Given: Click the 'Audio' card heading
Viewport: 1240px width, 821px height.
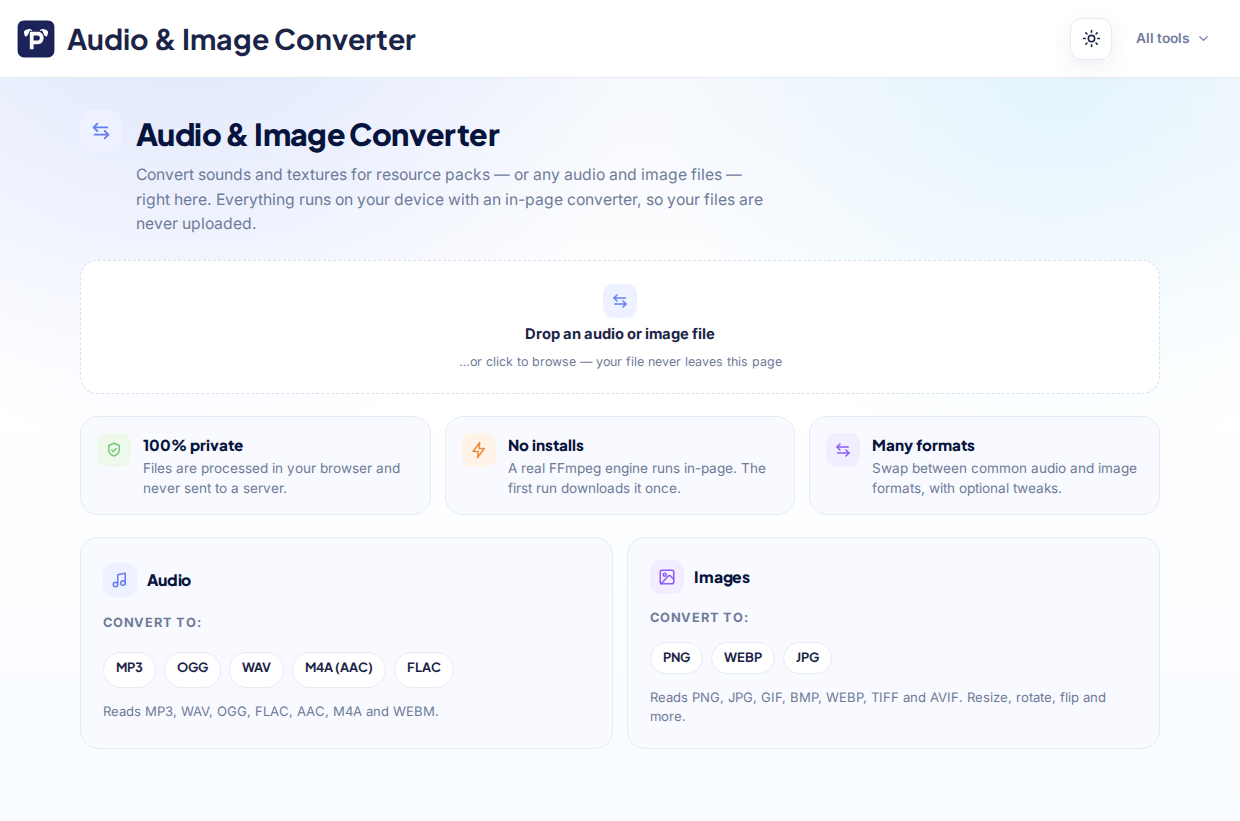Looking at the screenshot, I should tap(169, 580).
